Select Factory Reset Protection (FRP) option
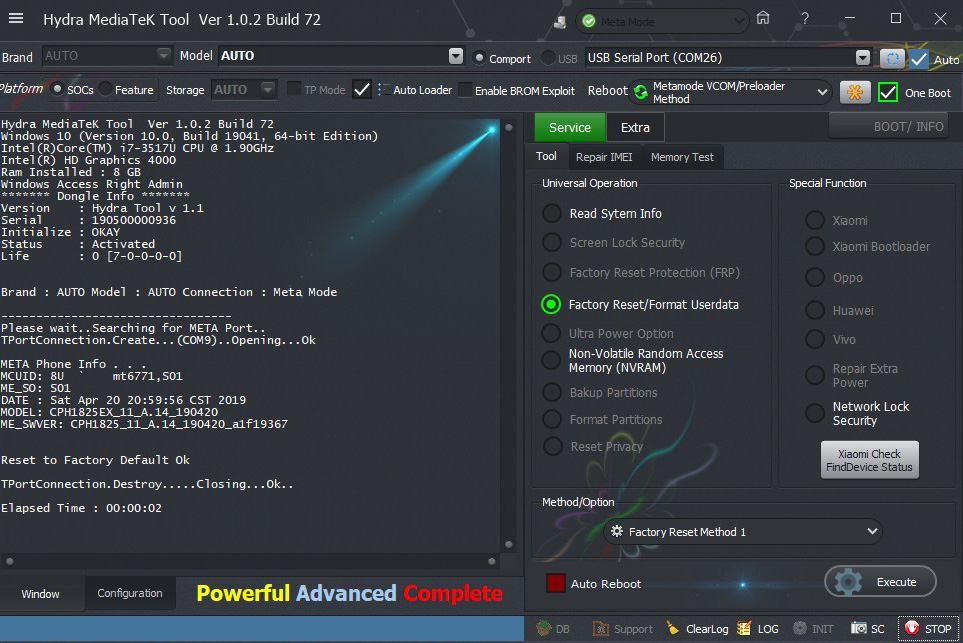Screen dimensions: 963x643 point(552,272)
